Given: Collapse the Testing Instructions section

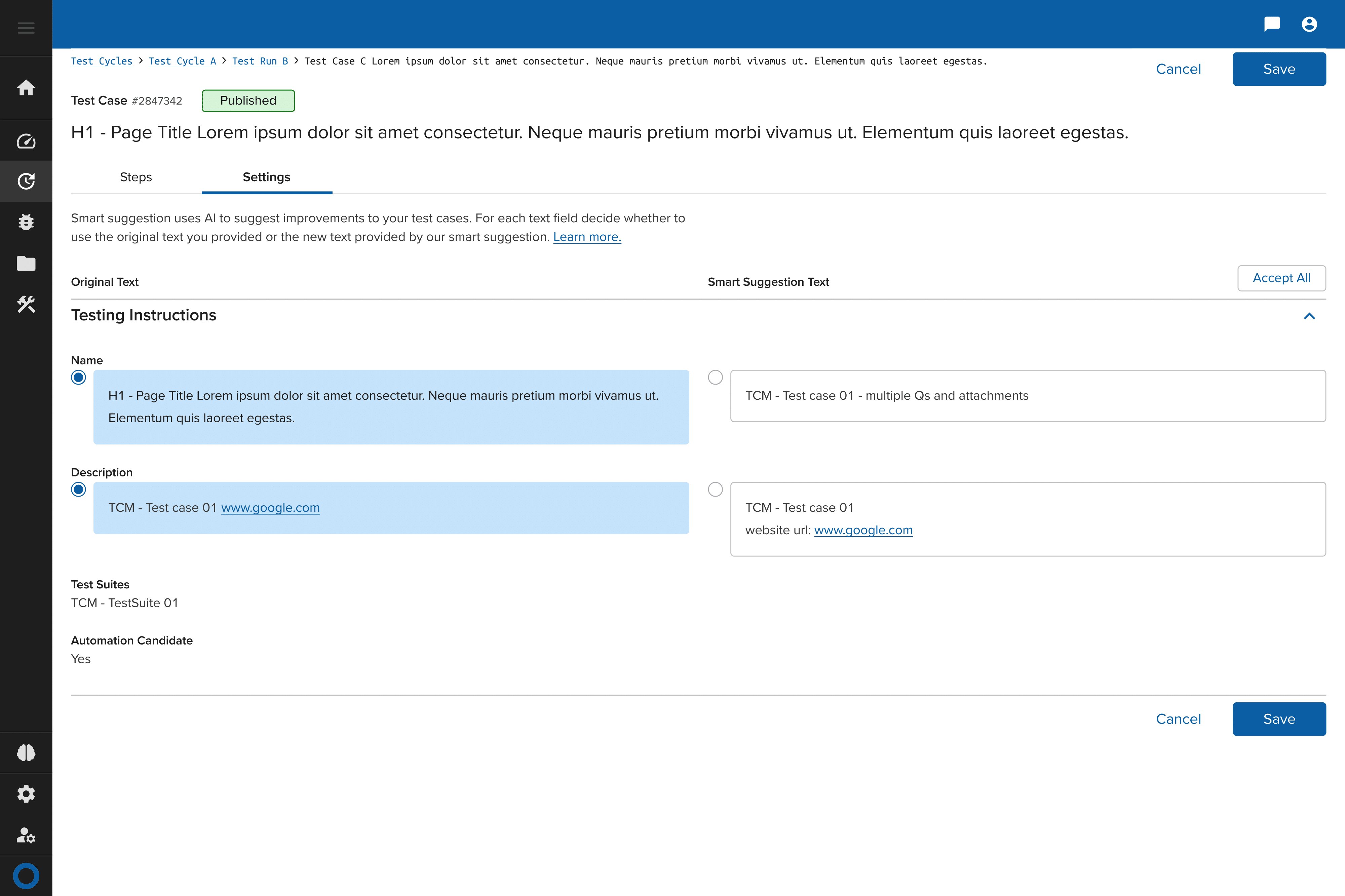Looking at the screenshot, I should [x=1309, y=316].
